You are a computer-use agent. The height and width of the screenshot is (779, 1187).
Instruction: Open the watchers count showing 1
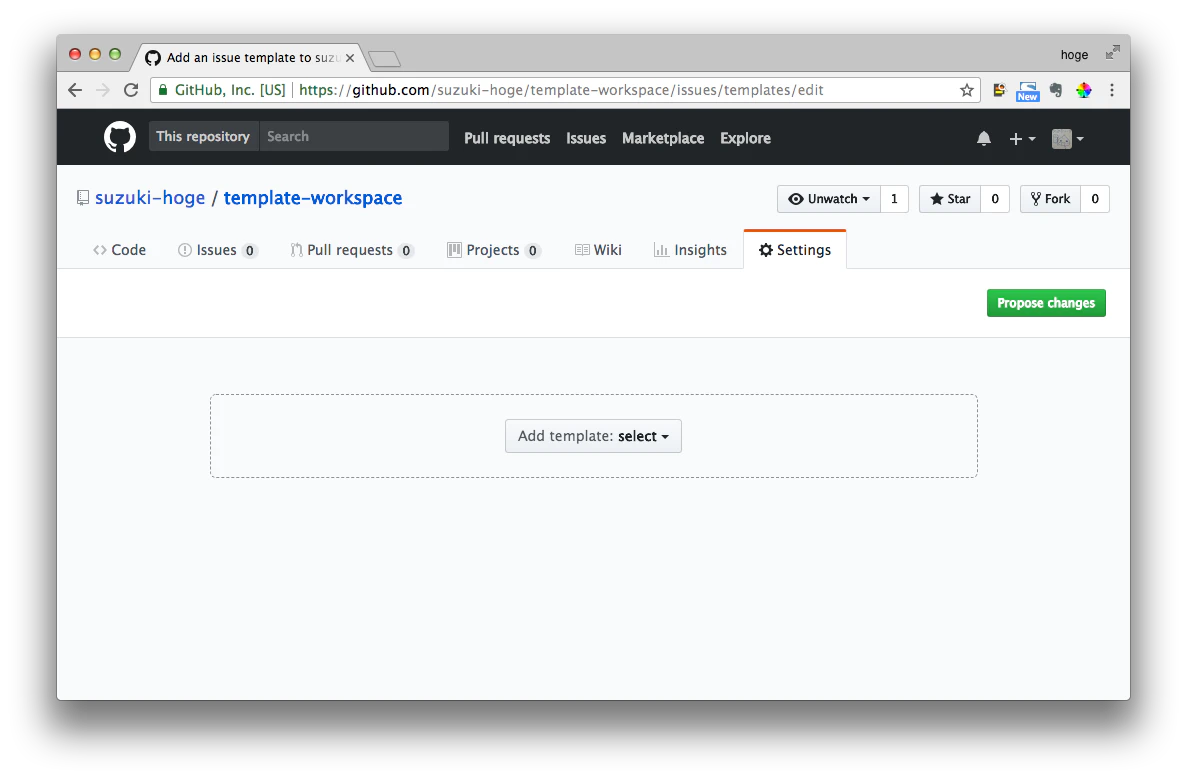click(894, 199)
